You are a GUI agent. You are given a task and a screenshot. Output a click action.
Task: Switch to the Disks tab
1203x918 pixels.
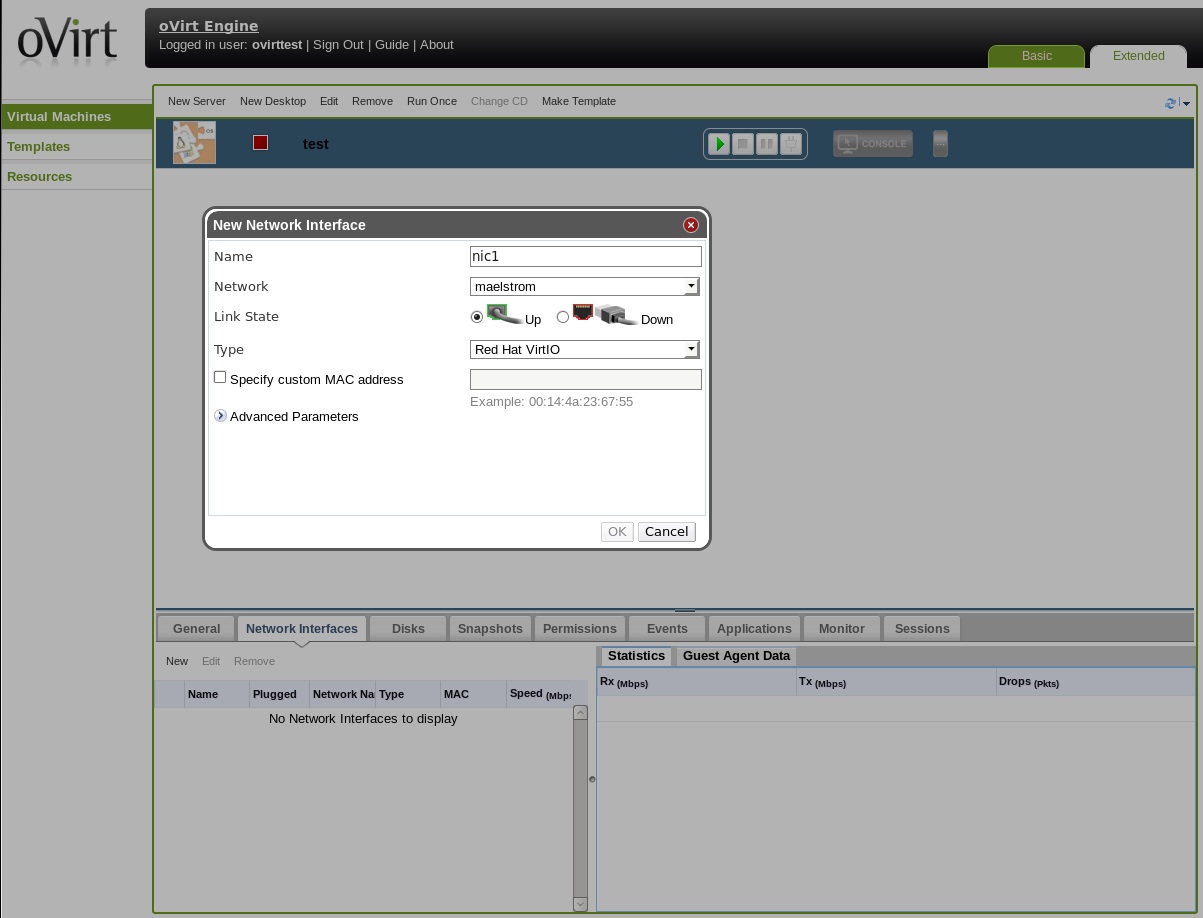click(408, 628)
